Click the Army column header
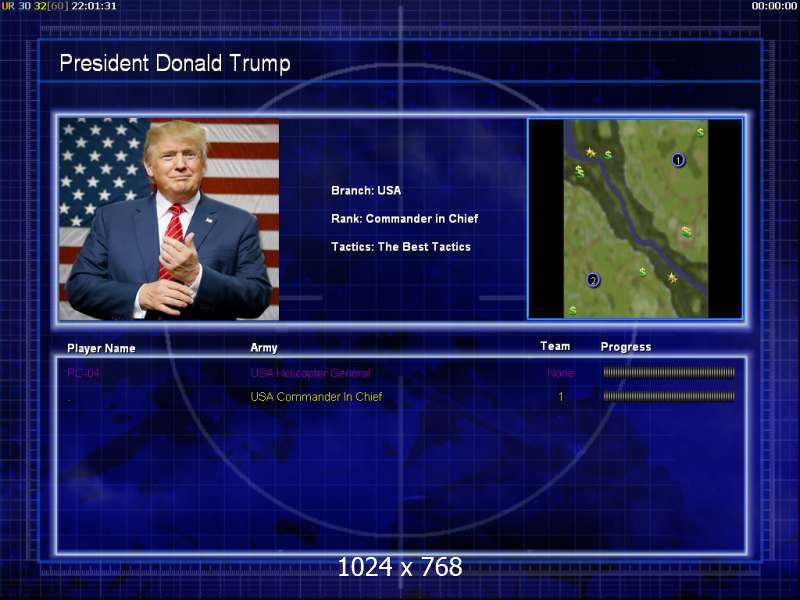 point(264,348)
